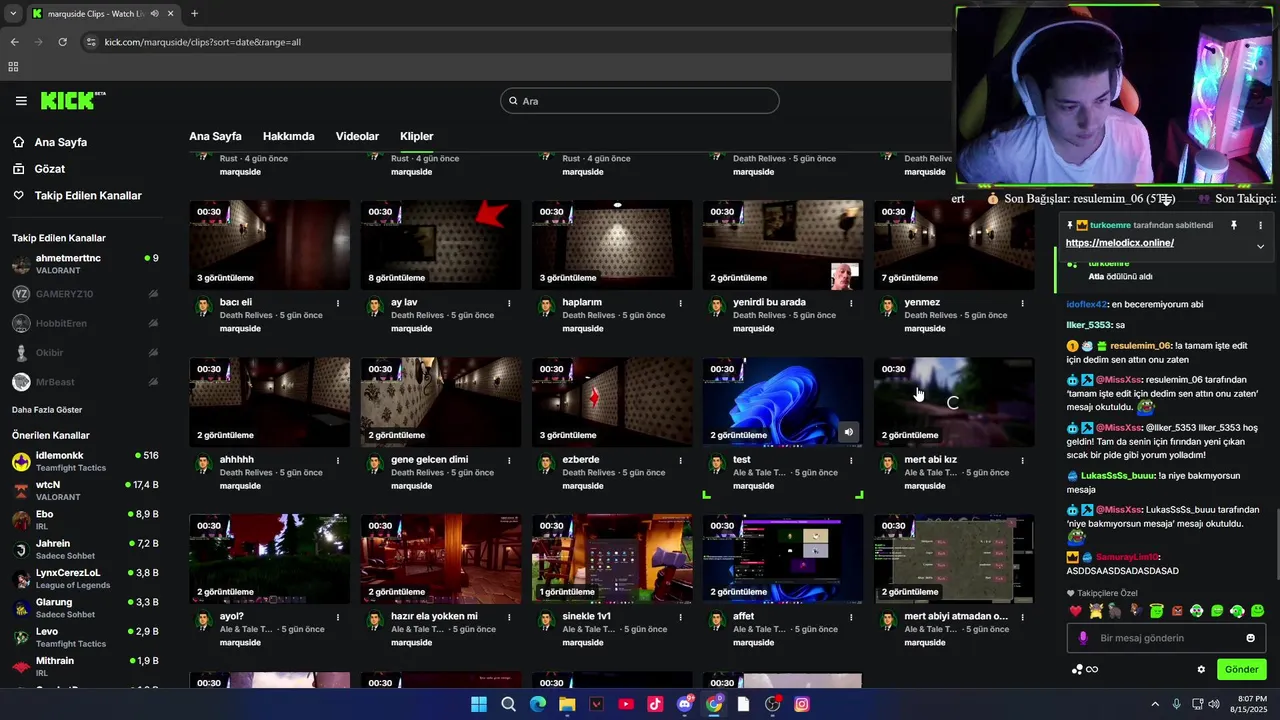This screenshot has width=1280, height=720.
Task: Open Instagram from the taskbar
Action: (802, 704)
